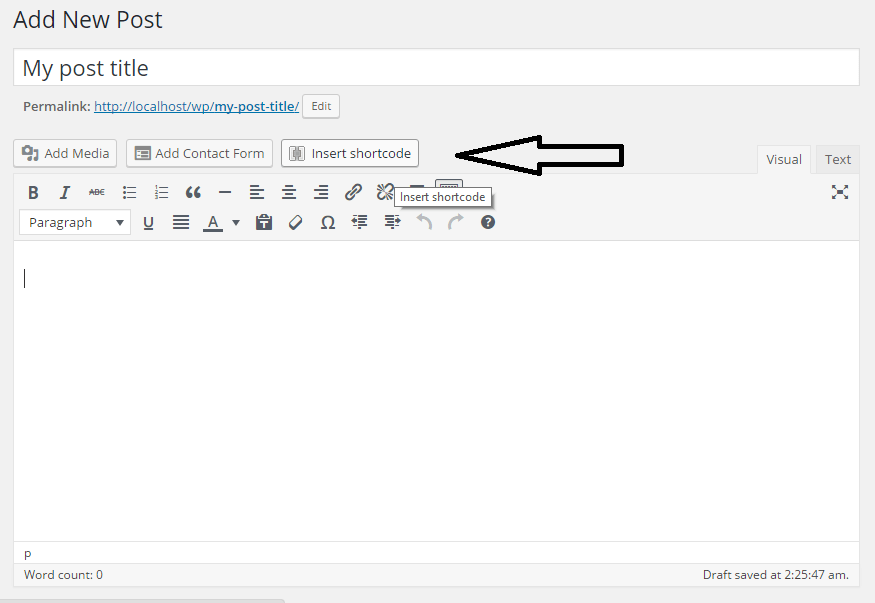Enable distraction-free writing mode
875x603 pixels.
(840, 192)
